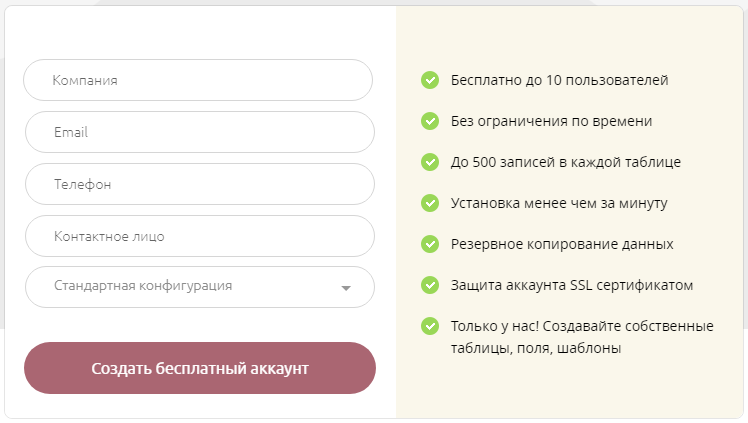
Task: Click checkmark icon beside 'Защита аккаунта SSL'
Action: [430, 285]
